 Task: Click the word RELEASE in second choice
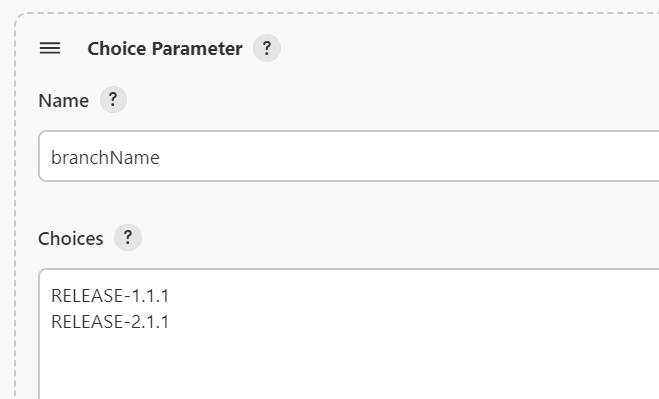point(87,322)
